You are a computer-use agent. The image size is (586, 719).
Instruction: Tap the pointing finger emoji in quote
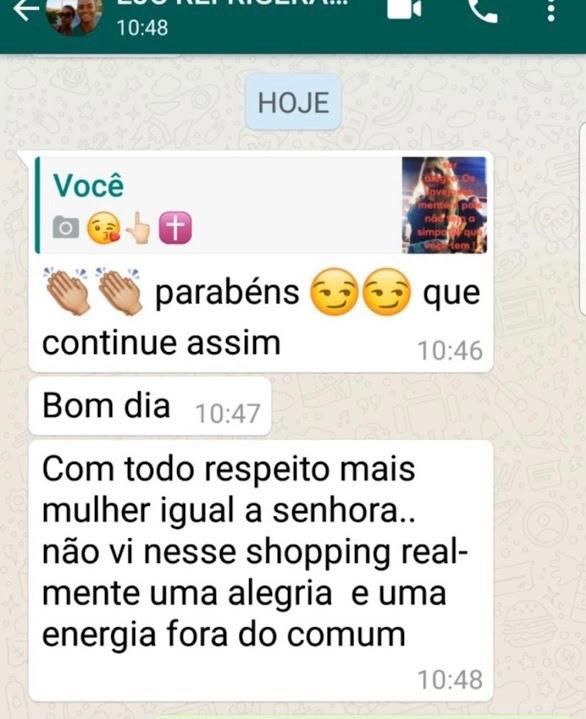click(138, 228)
